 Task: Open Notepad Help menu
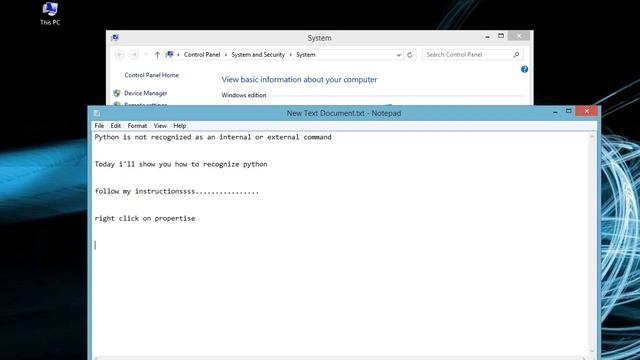coord(180,126)
